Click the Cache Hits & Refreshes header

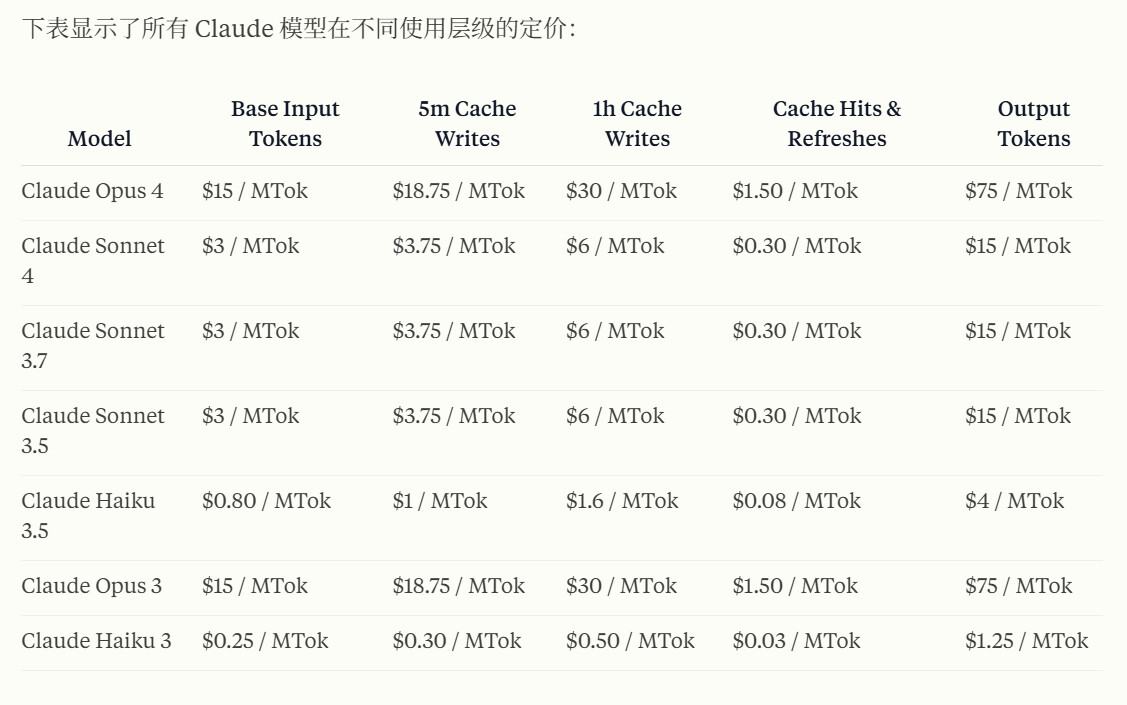click(x=836, y=124)
